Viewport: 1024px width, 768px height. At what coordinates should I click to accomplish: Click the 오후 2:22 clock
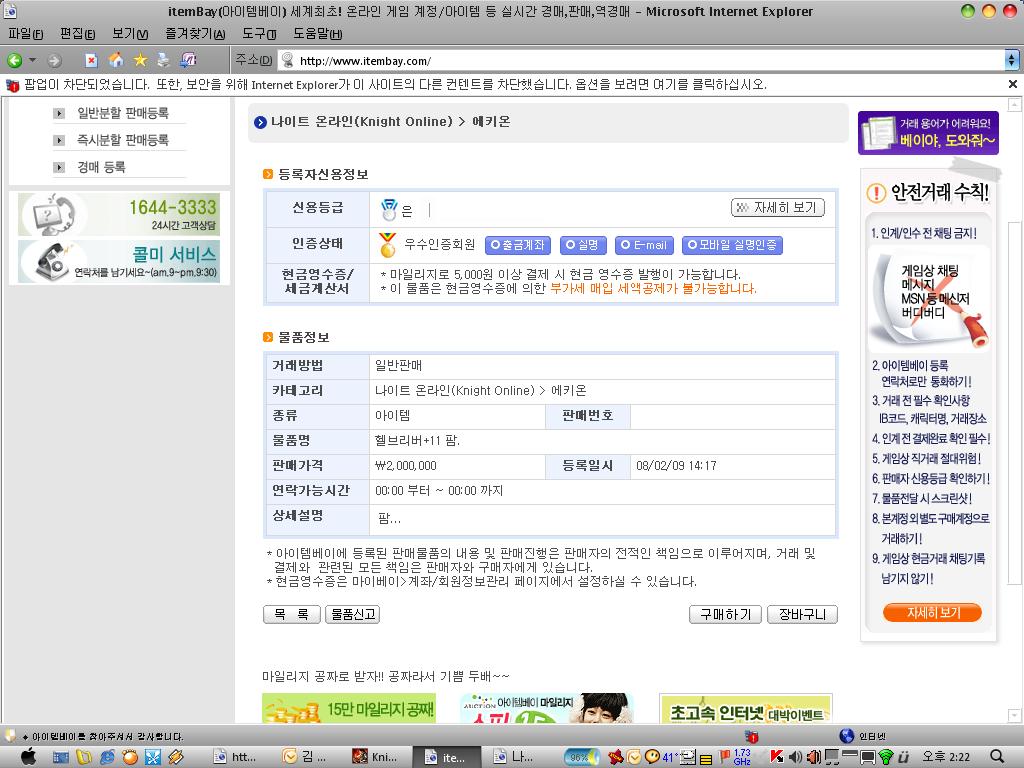[946, 758]
